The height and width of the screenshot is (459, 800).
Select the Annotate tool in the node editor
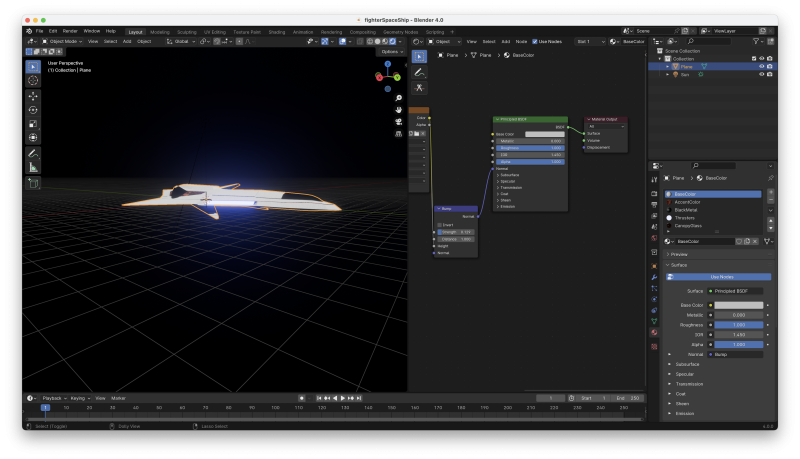pyautogui.click(x=419, y=72)
